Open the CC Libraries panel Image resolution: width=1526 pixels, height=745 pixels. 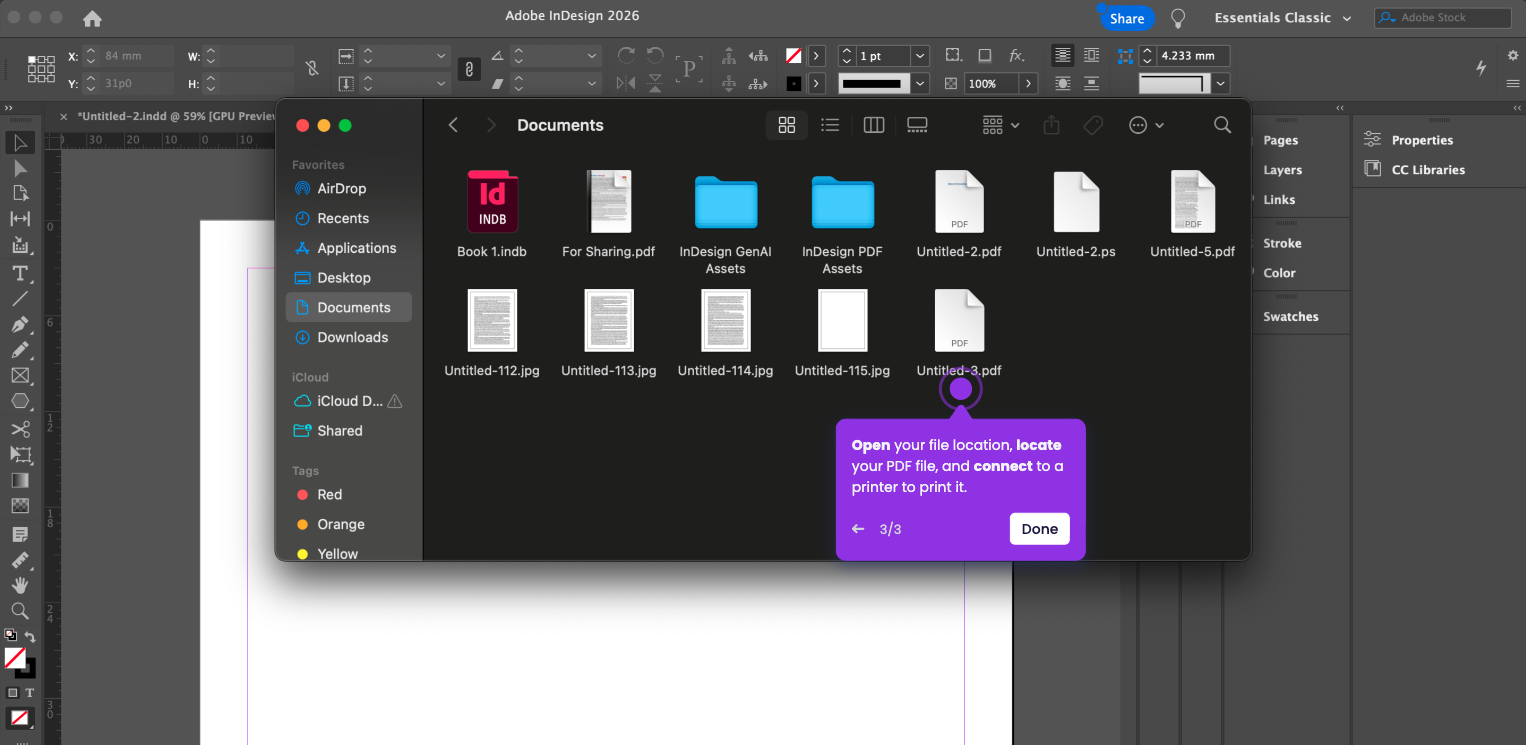pos(1416,170)
